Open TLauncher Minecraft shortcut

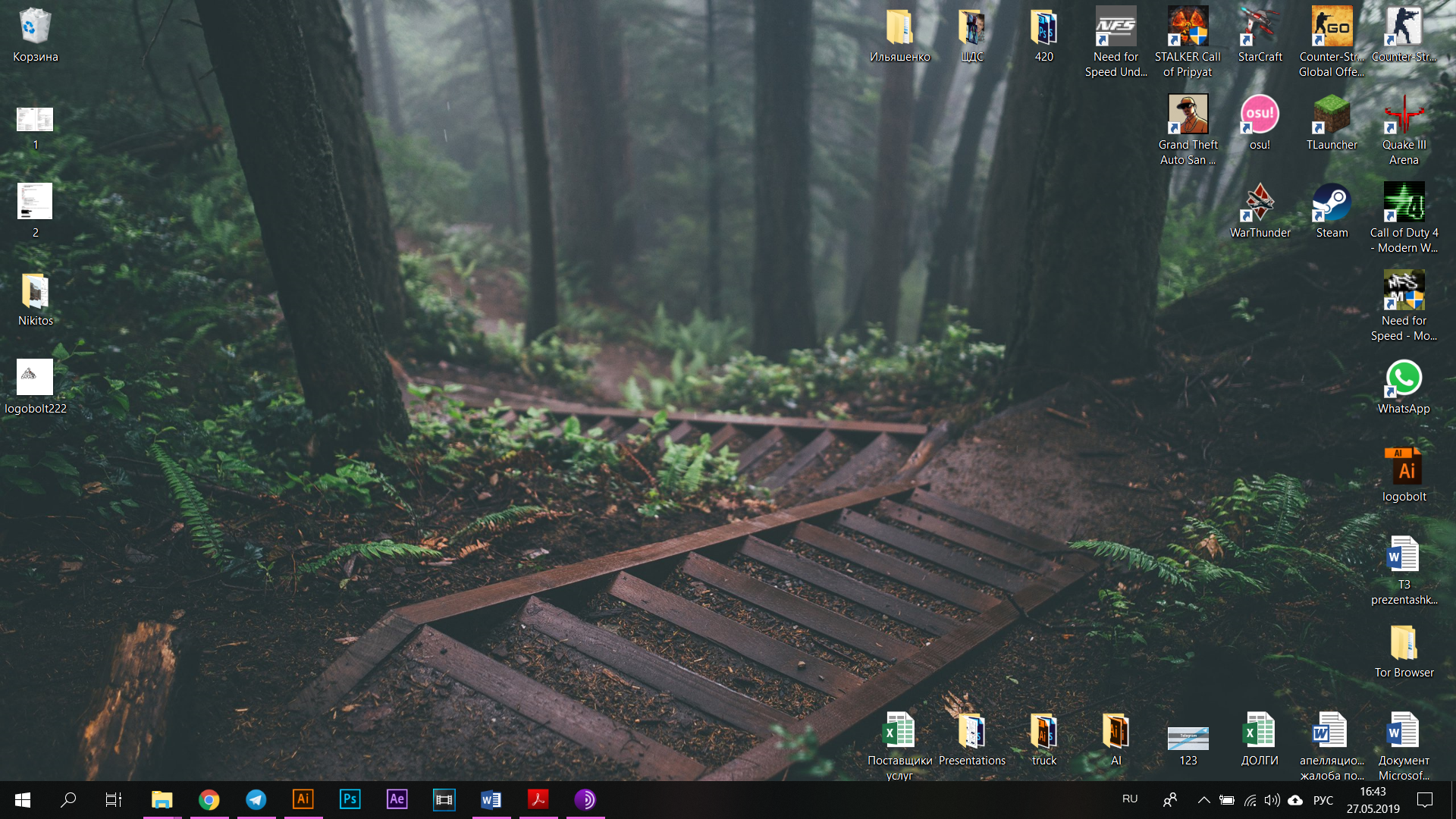coord(1332,124)
